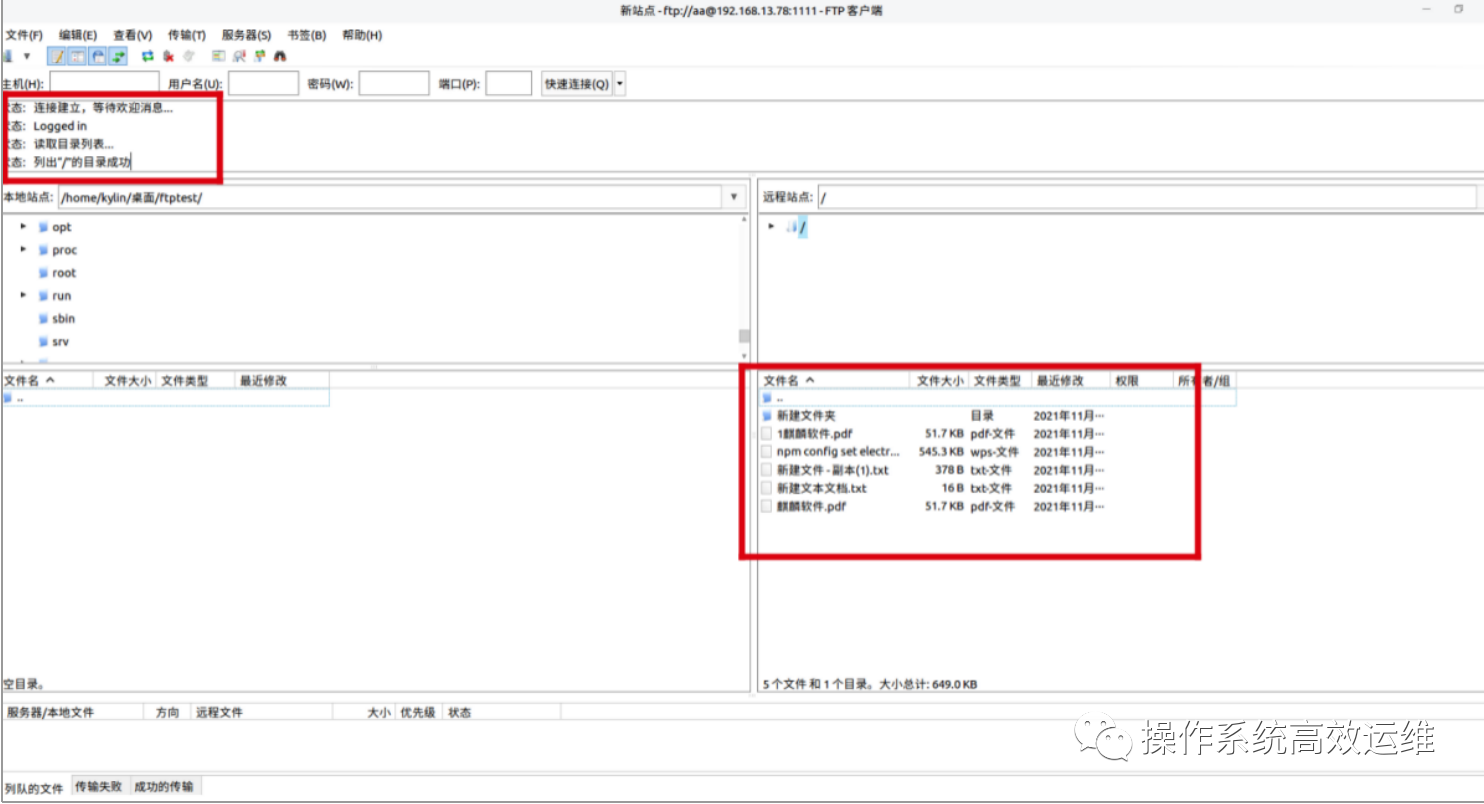Expand the remote root / tree node
Screen dimensions: 1484x804
(771, 226)
